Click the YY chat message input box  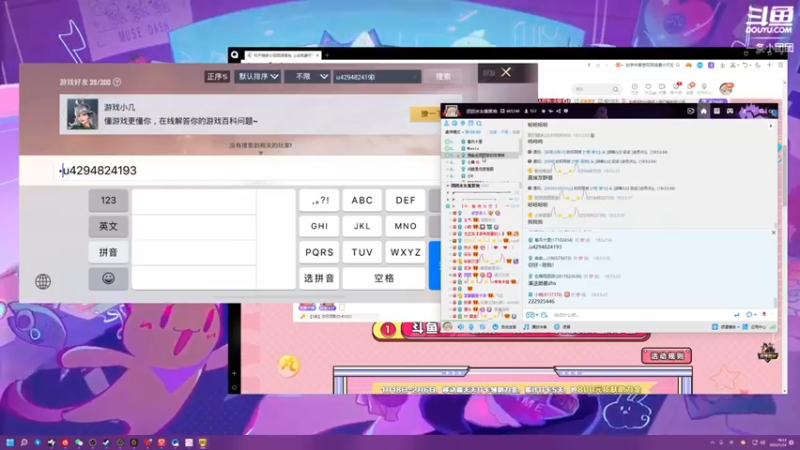(x=640, y=315)
